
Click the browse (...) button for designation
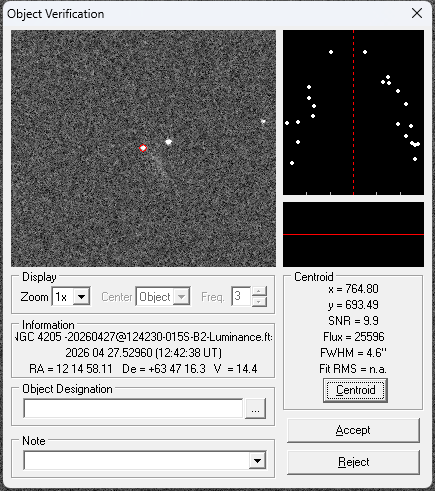pos(255,408)
